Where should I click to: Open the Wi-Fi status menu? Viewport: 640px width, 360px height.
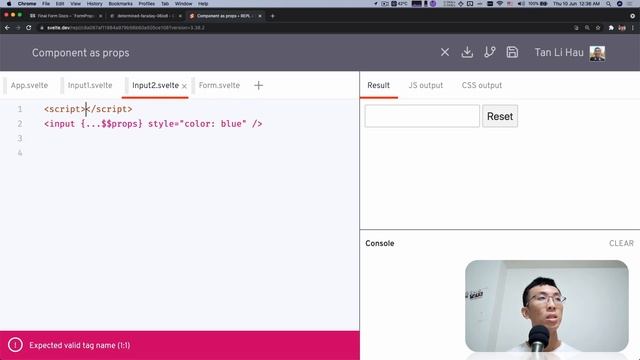point(500,4)
